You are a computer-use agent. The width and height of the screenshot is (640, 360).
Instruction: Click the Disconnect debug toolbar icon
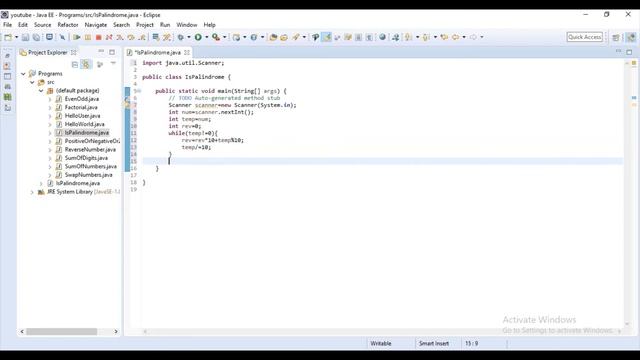click(109, 37)
